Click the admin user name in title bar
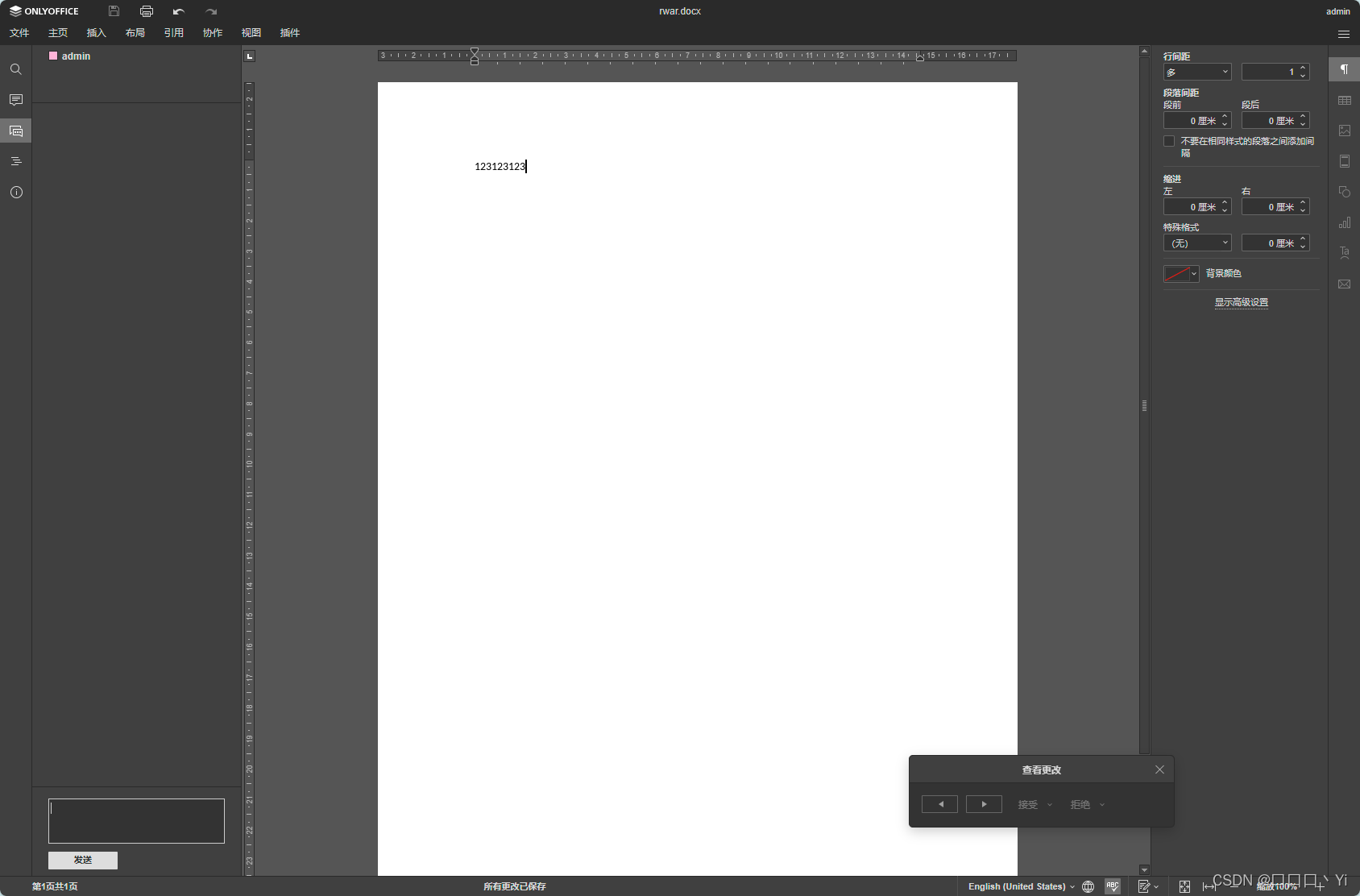The height and width of the screenshot is (896, 1360). (1337, 11)
